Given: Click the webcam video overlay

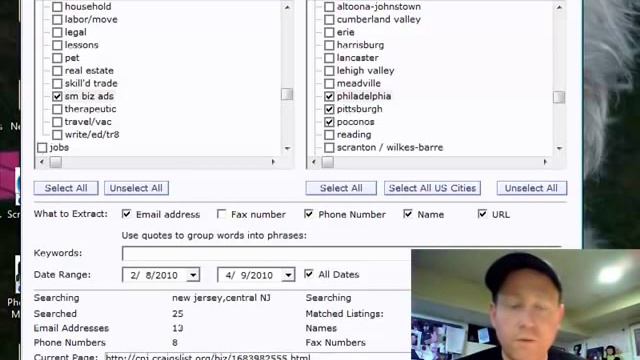Looking at the screenshot, I should (526, 304).
